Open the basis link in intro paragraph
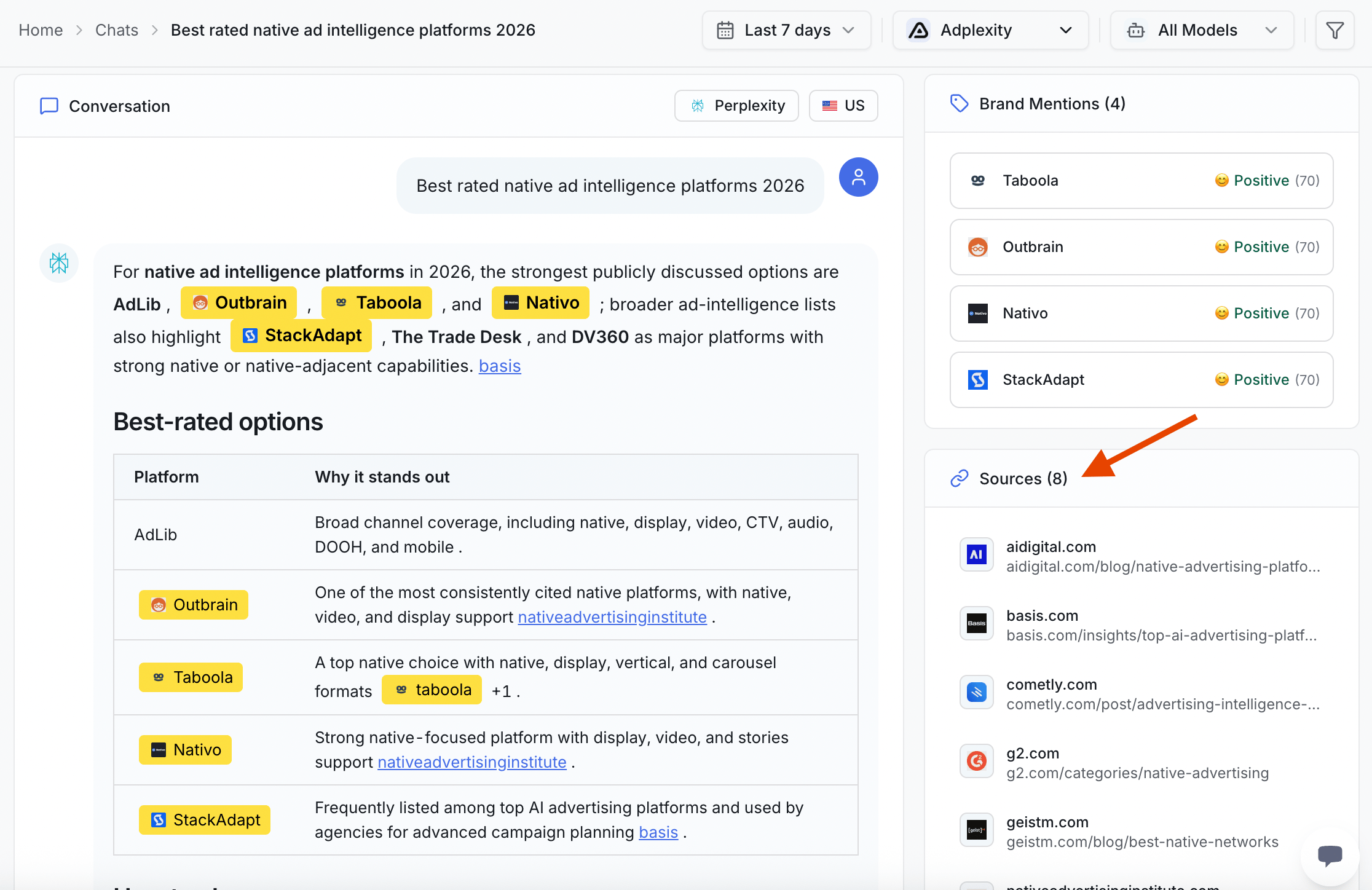 [x=500, y=366]
